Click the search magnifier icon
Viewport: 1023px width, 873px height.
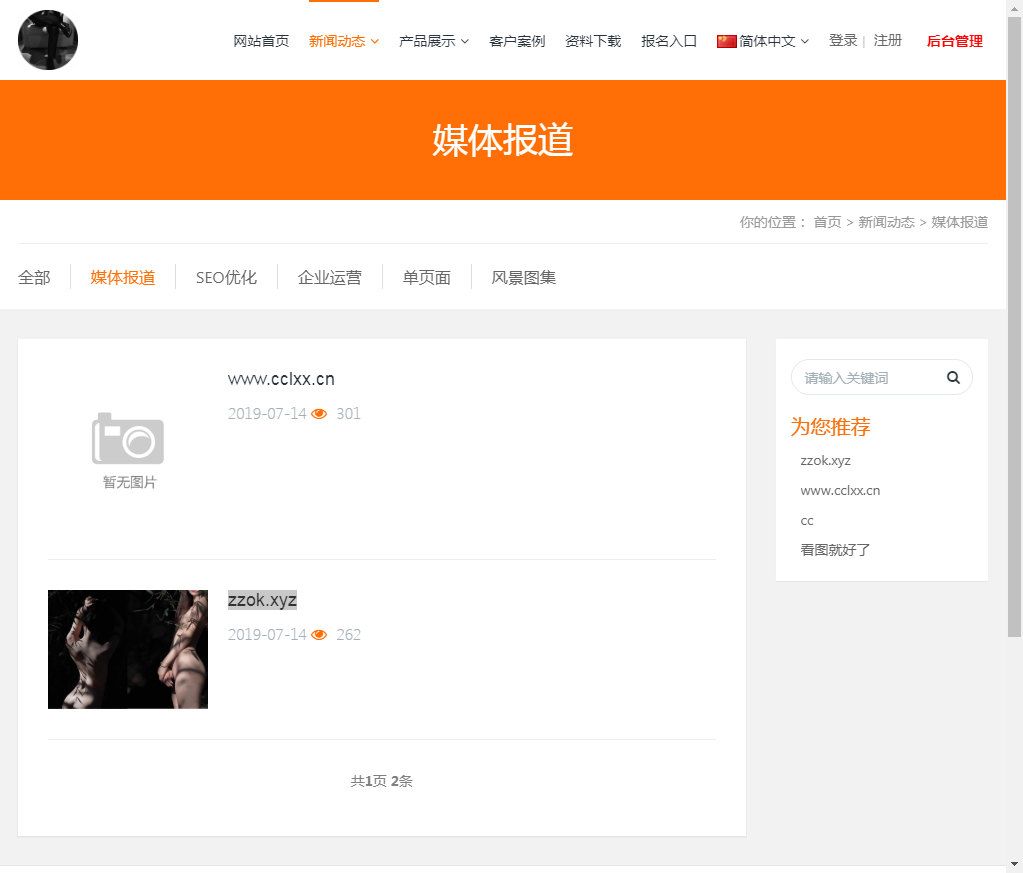[x=953, y=378]
